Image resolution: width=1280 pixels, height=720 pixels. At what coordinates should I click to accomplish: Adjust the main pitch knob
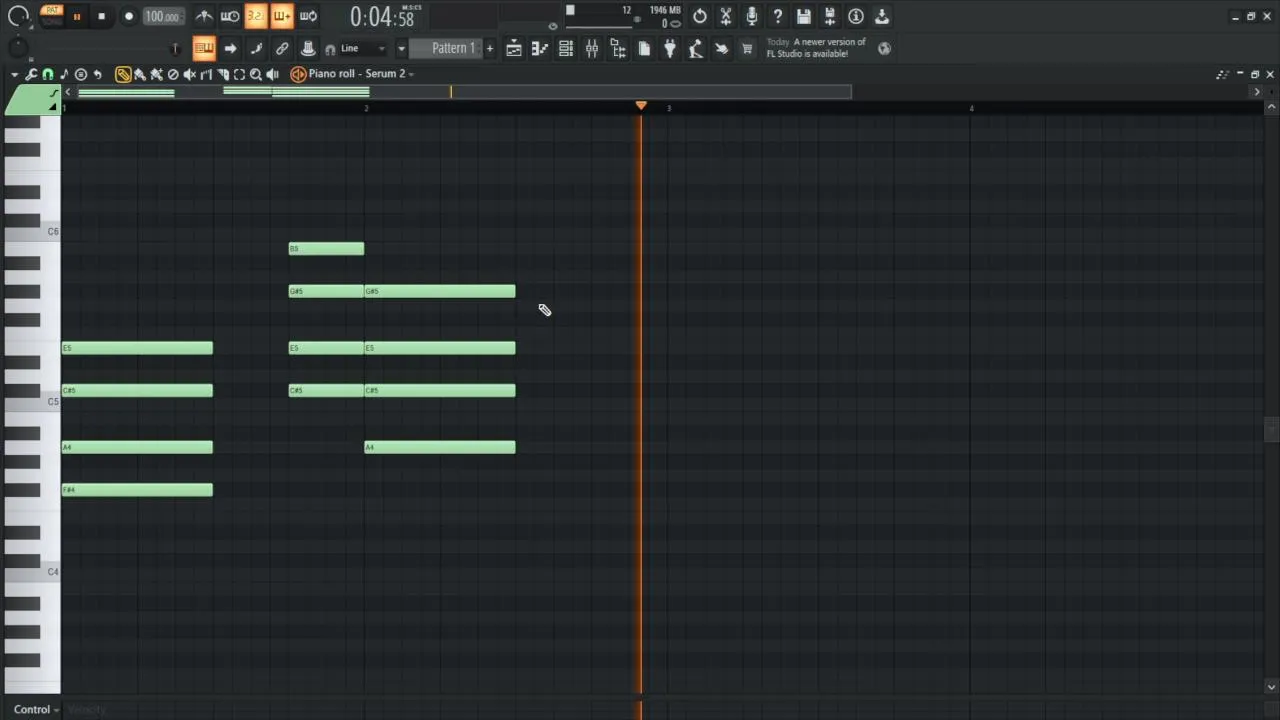18,48
